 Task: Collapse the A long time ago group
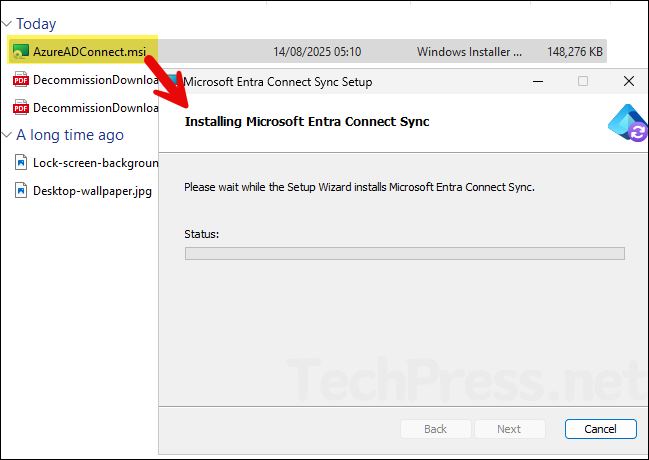pos(7,135)
